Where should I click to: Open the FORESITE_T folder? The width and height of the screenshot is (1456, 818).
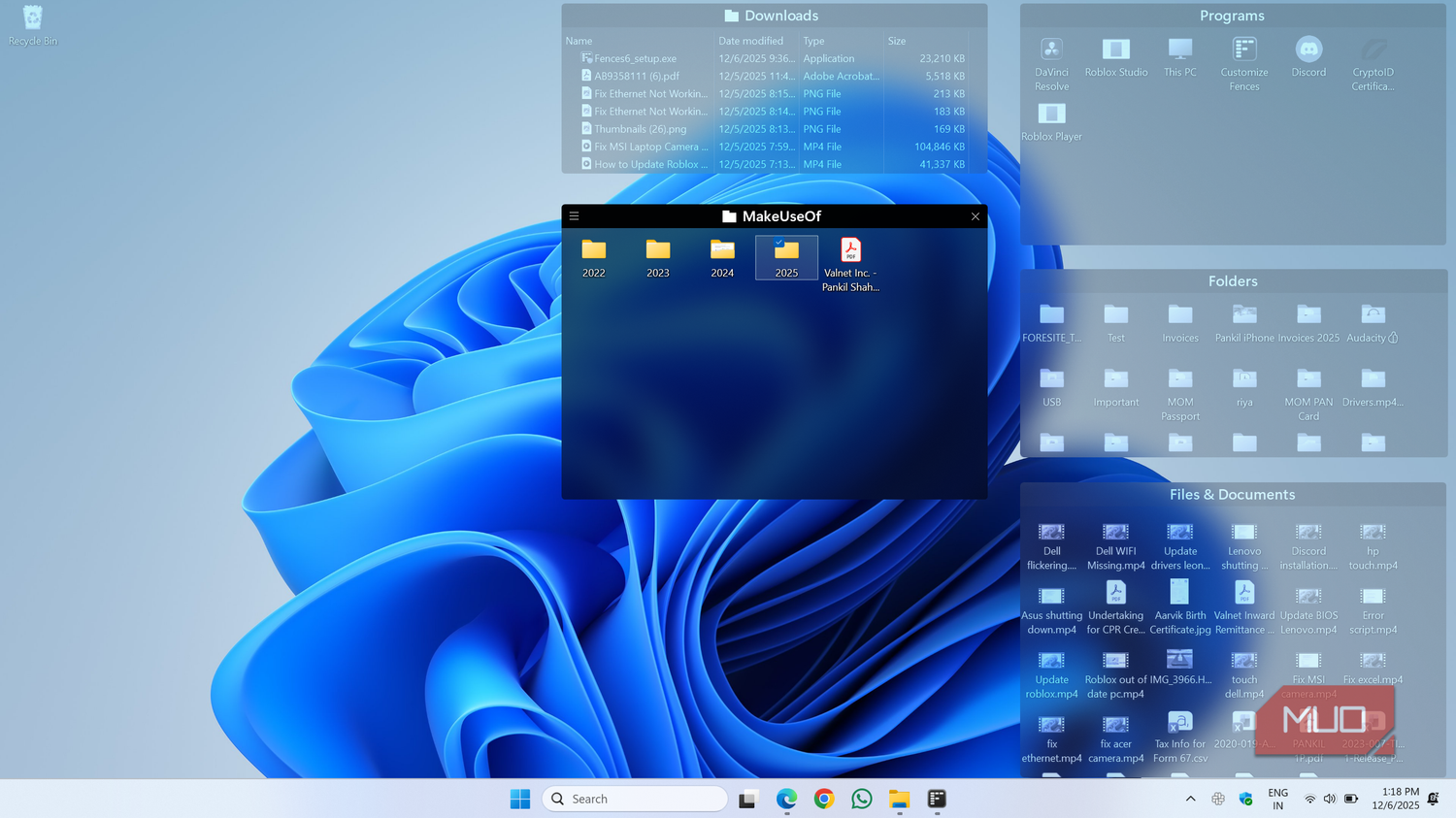point(1051,323)
